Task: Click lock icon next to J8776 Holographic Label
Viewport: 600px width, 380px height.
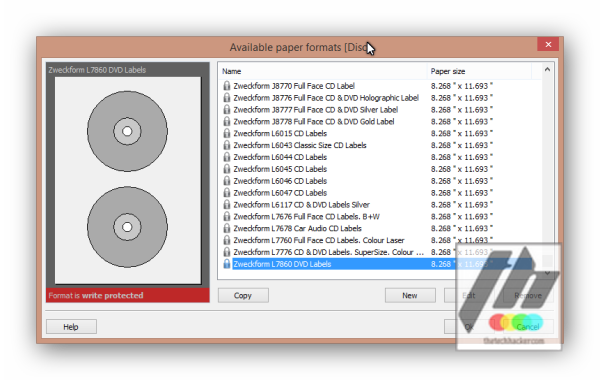Action: pyautogui.click(x=227, y=98)
